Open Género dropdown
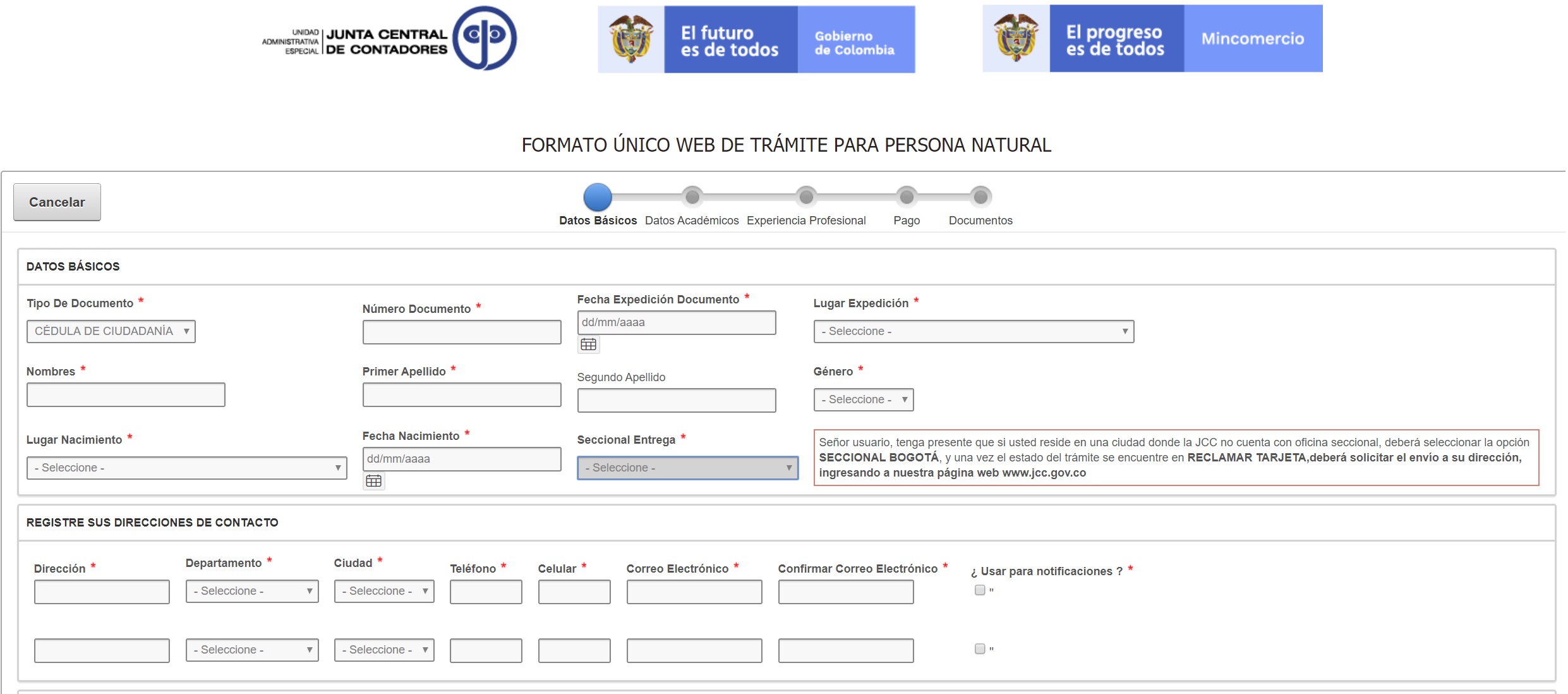 pyautogui.click(x=863, y=399)
